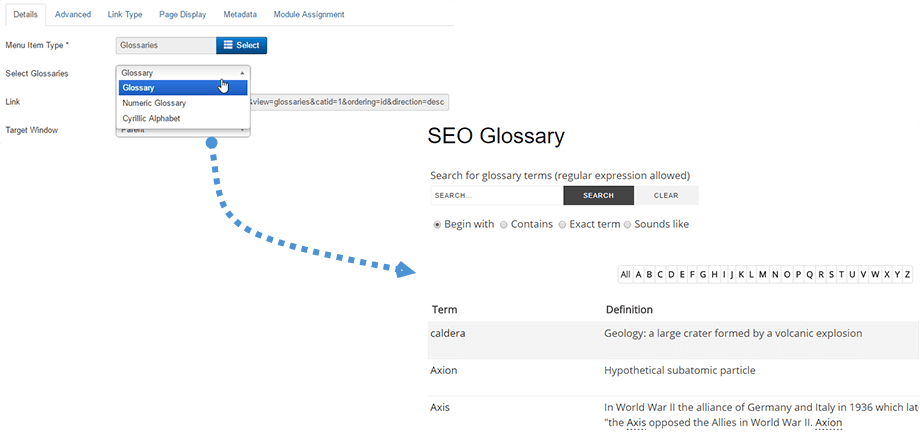Switch to Module Assignment tab
Image resolution: width=920 pixels, height=435 pixels.
coord(308,15)
